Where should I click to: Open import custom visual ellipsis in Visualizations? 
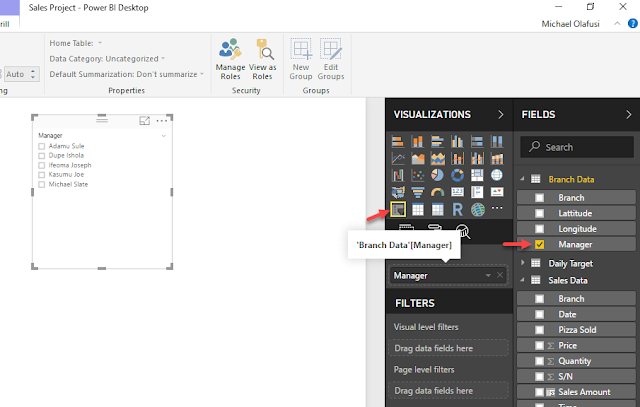497,208
